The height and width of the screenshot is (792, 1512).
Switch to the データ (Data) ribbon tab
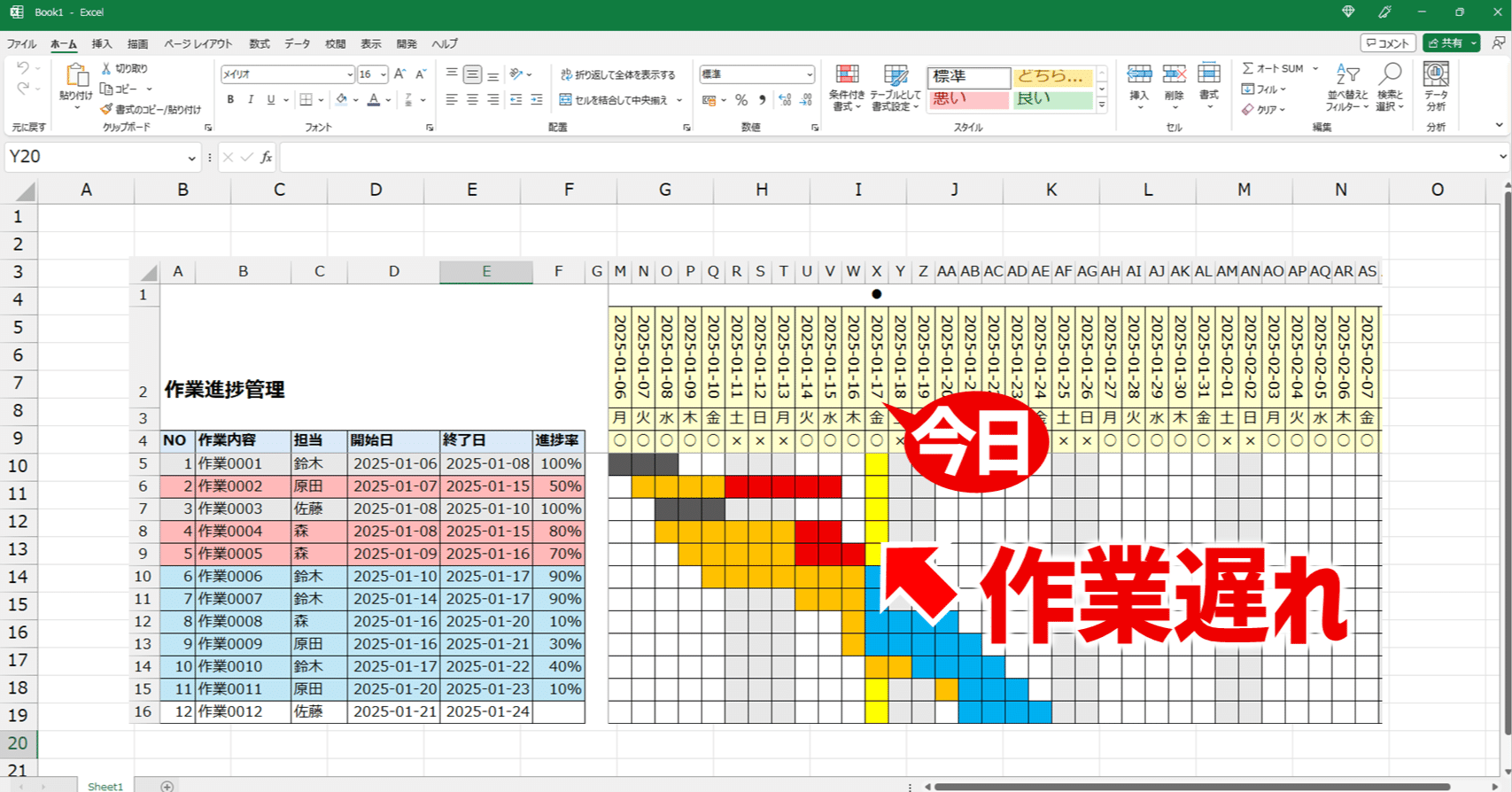(297, 43)
